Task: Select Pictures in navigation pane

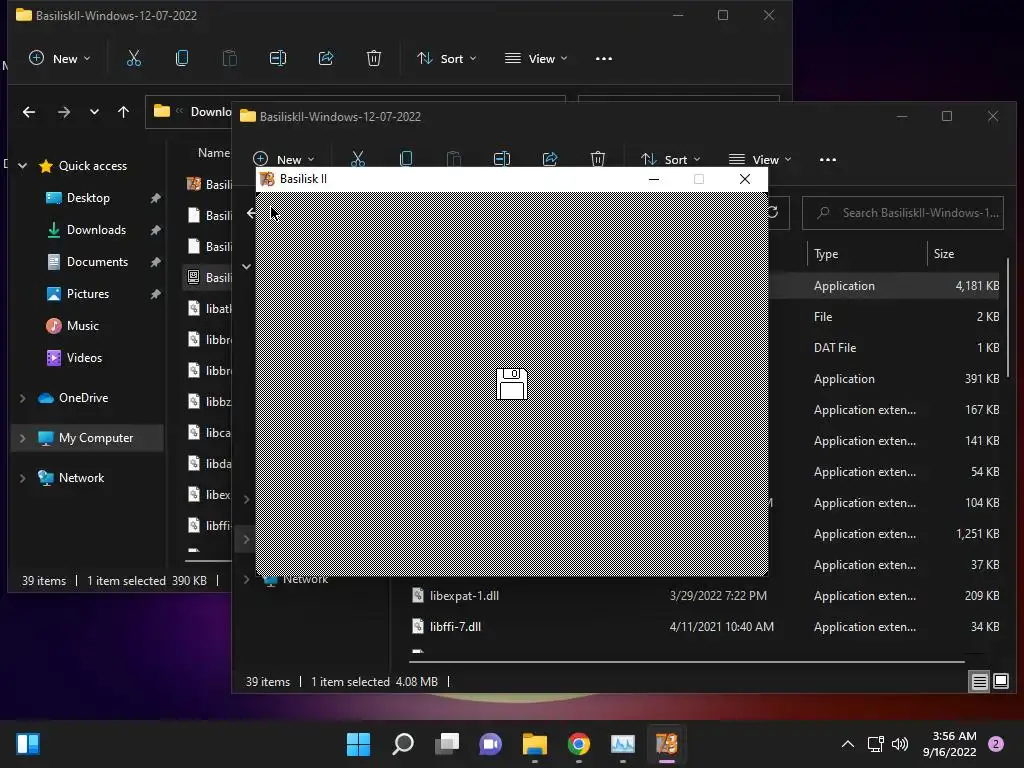Action: tap(88, 294)
